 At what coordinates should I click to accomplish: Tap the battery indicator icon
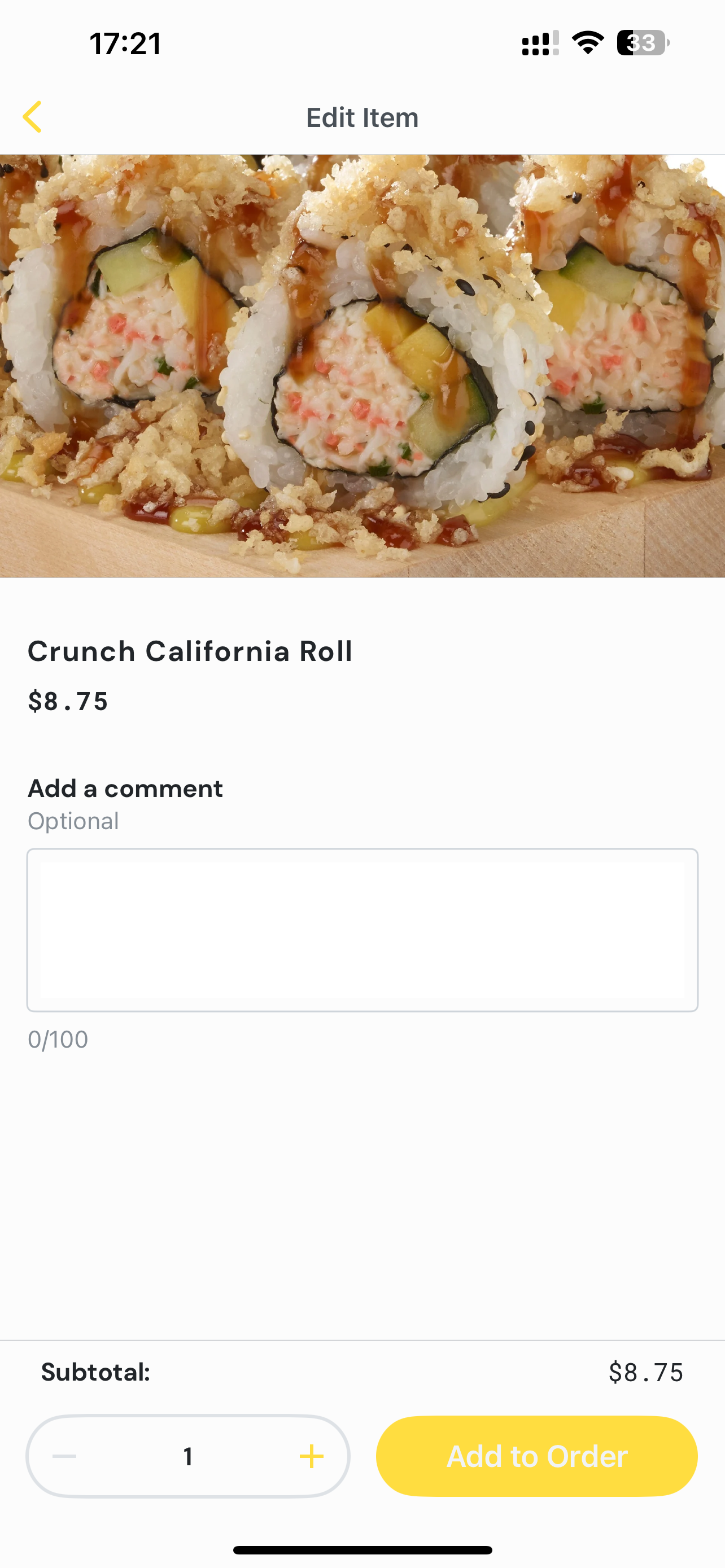644,43
